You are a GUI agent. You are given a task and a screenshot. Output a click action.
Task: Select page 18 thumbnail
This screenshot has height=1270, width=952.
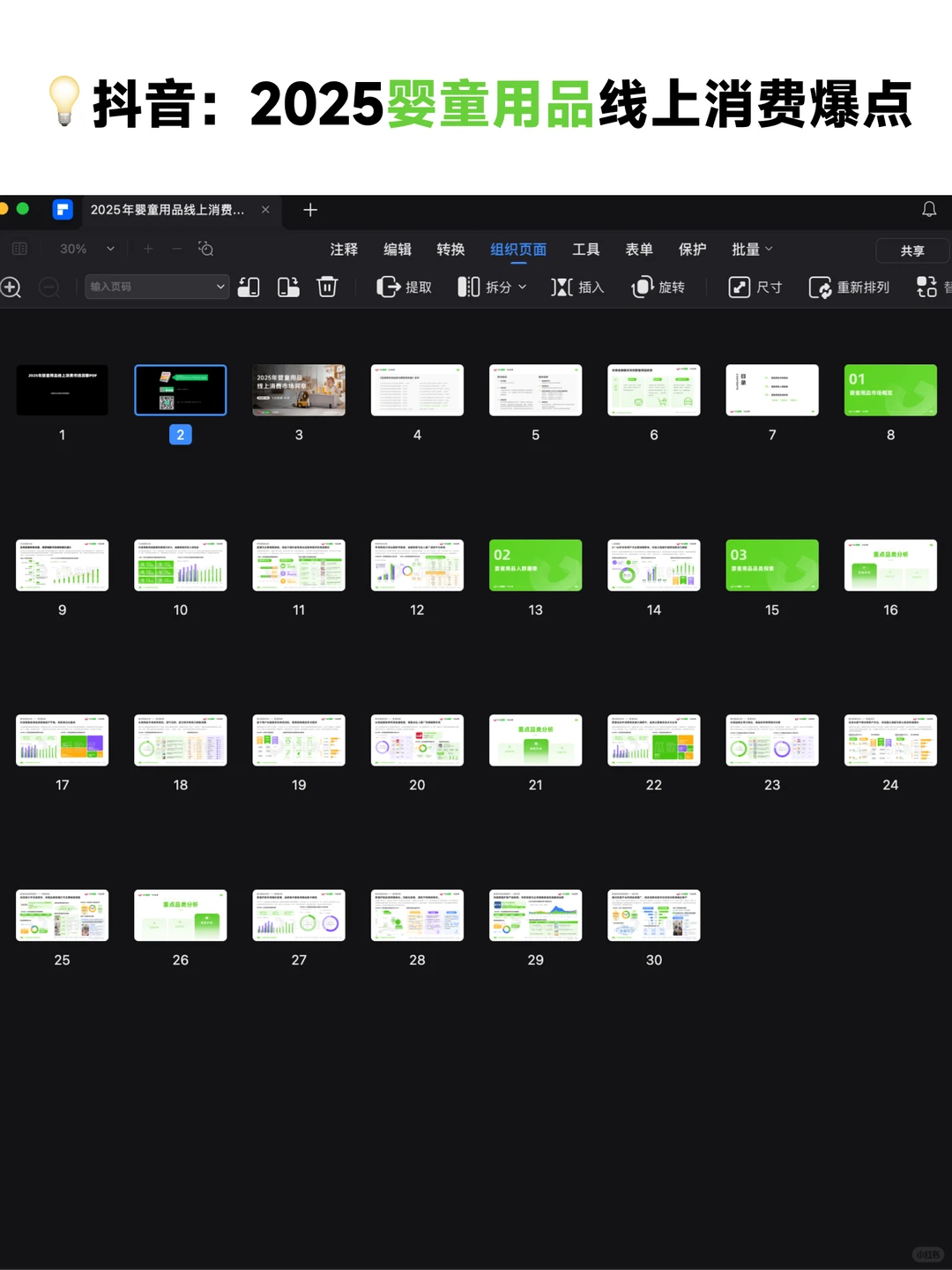(181, 740)
